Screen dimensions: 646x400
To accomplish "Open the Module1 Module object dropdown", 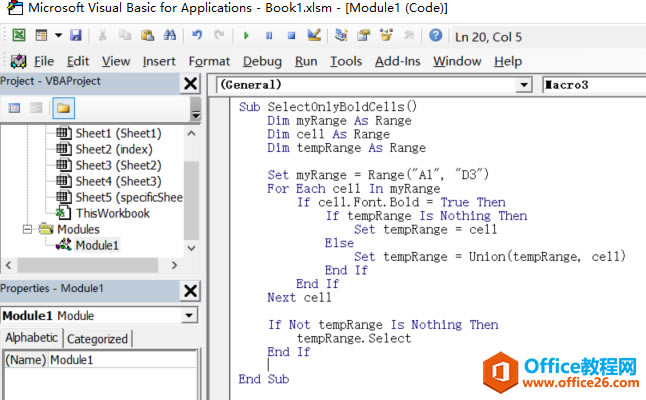I will (189, 316).
